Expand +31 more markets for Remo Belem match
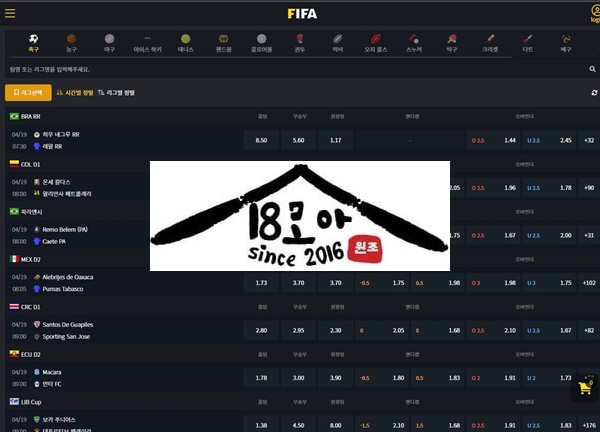The image size is (600, 432). click(589, 235)
